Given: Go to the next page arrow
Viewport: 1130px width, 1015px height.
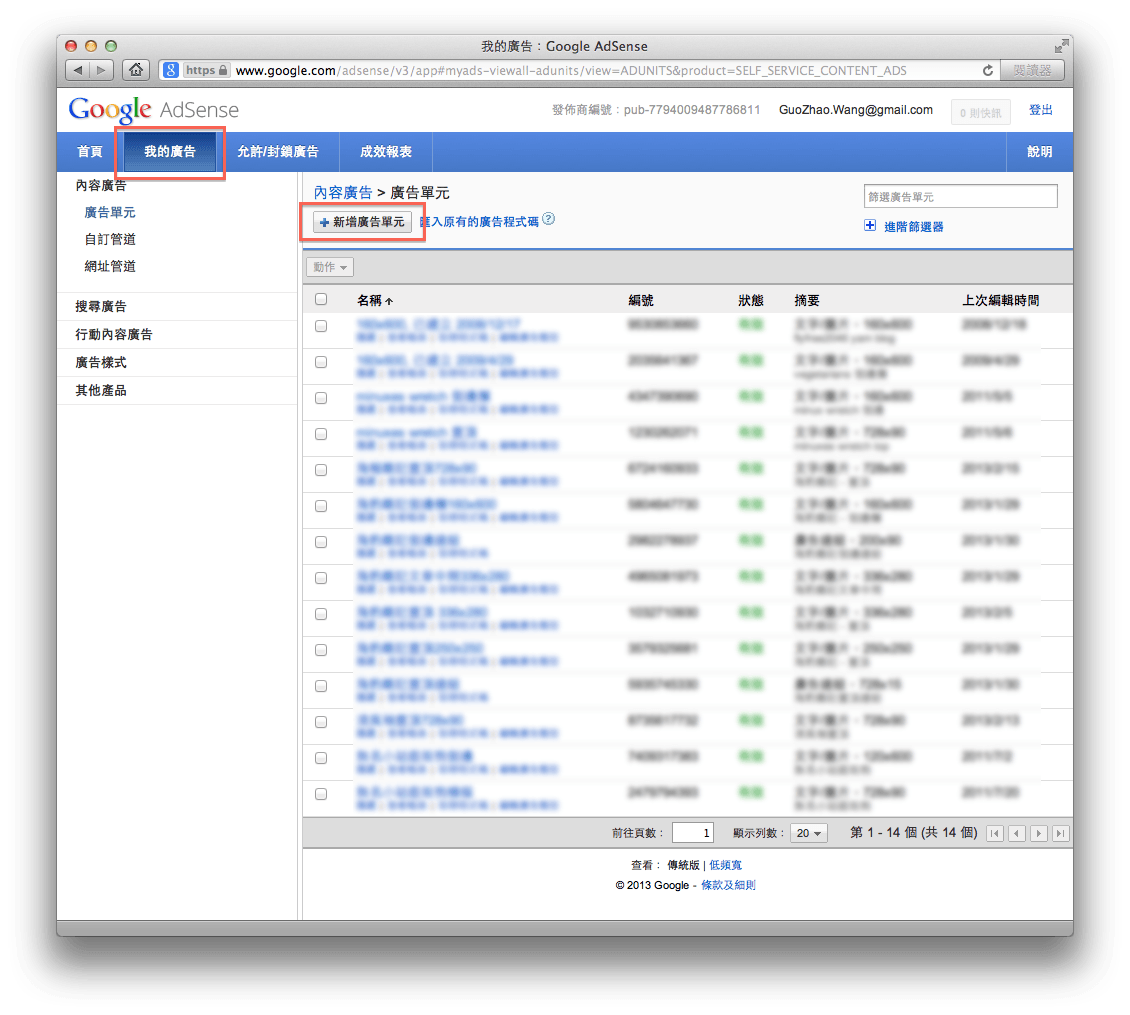Looking at the screenshot, I should (1038, 832).
